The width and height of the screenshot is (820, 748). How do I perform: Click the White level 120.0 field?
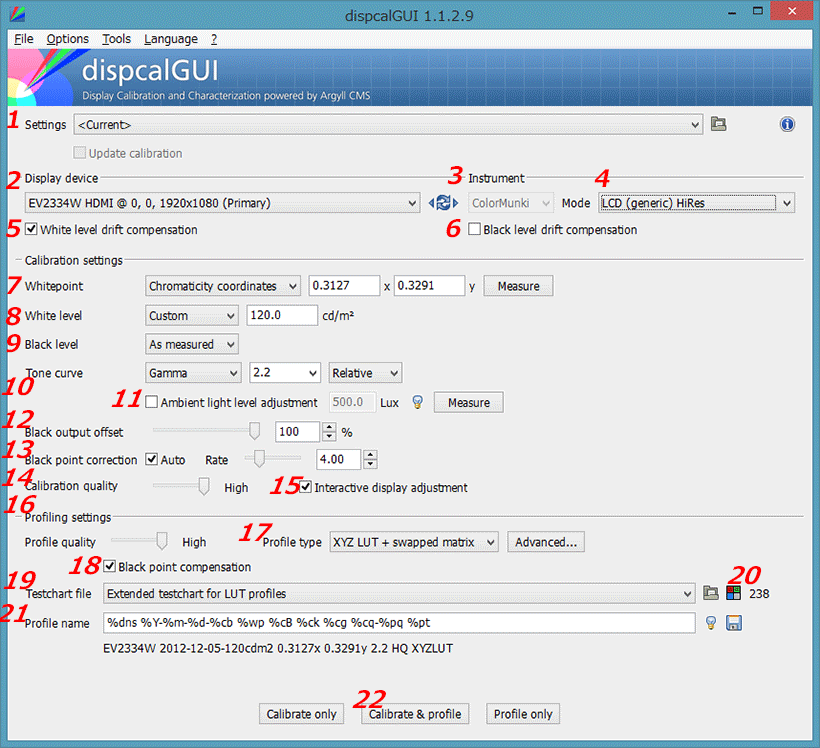[282, 315]
